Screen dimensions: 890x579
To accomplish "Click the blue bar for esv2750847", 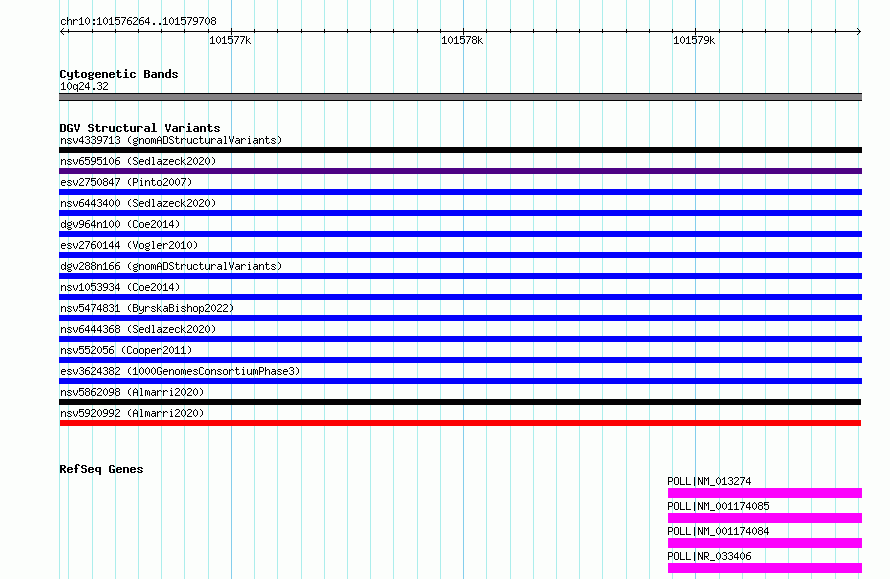I will (460, 192).
